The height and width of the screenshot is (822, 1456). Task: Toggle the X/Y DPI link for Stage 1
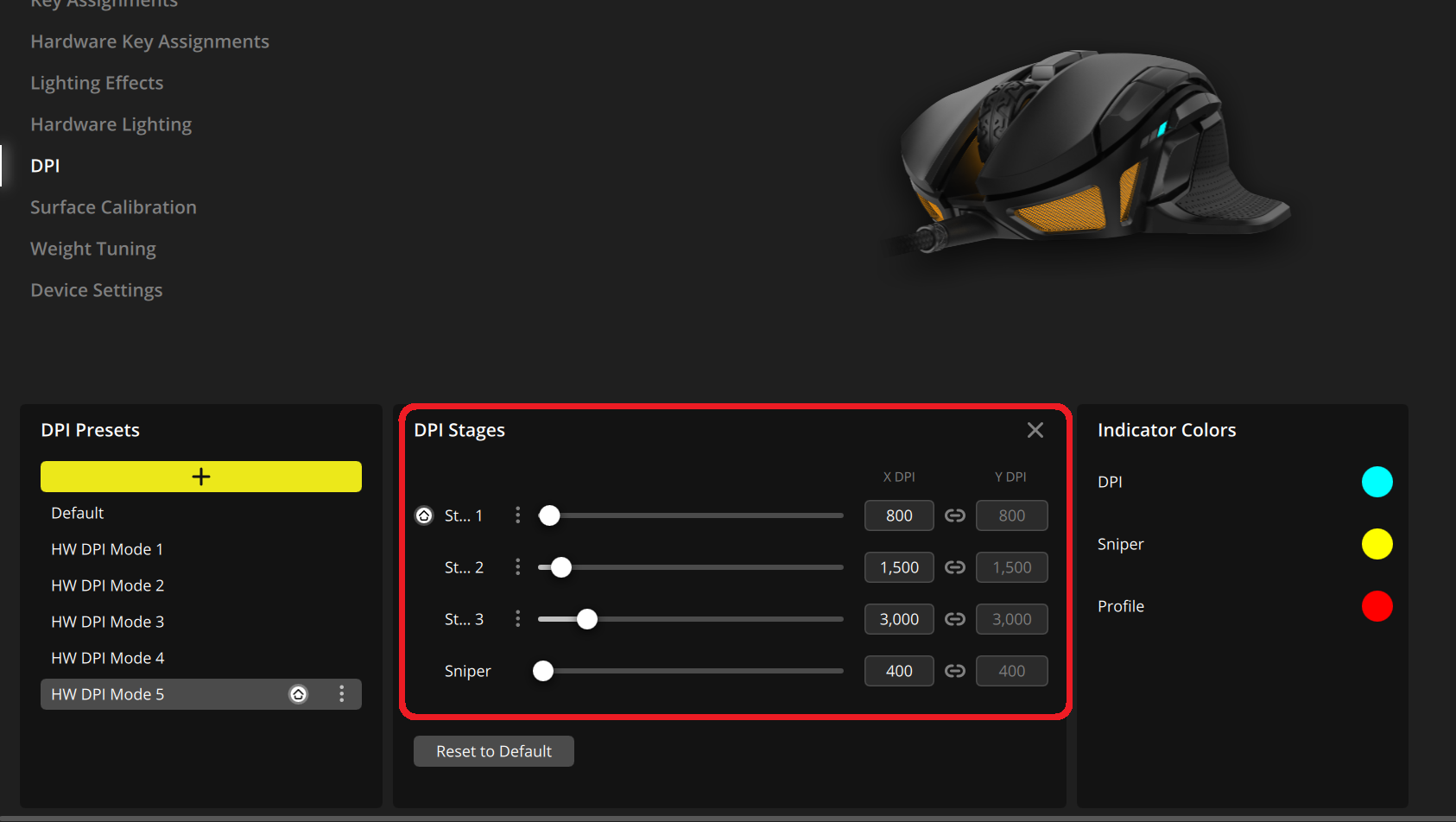point(955,515)
